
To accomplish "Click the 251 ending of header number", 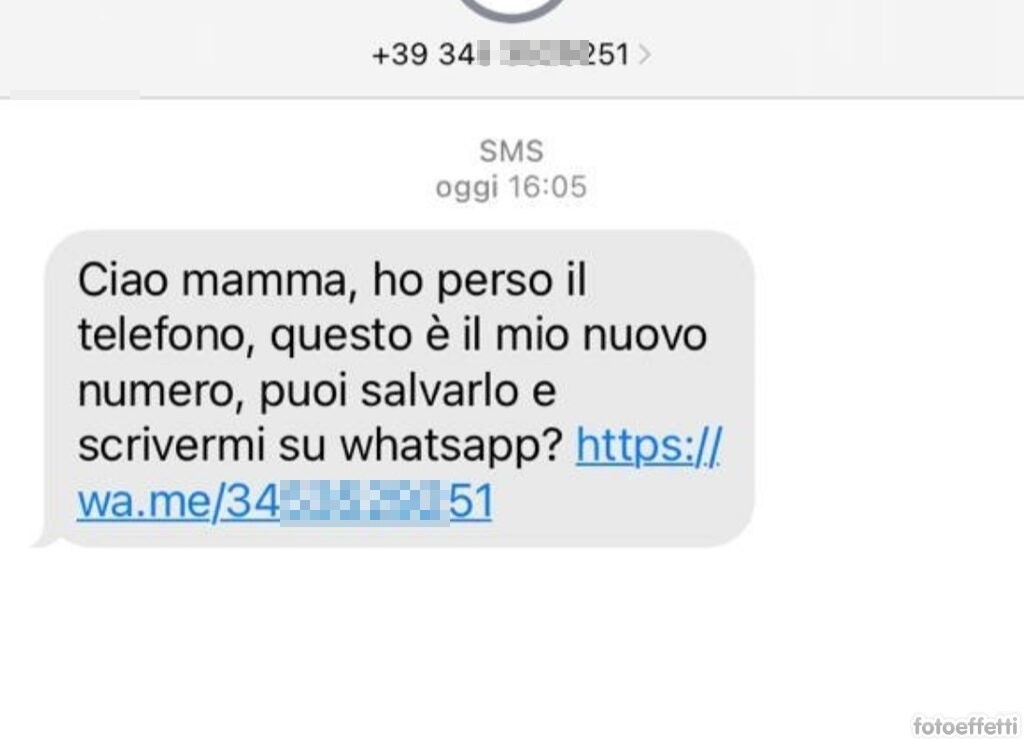I will pyautogui.click(x=608, y=54).
